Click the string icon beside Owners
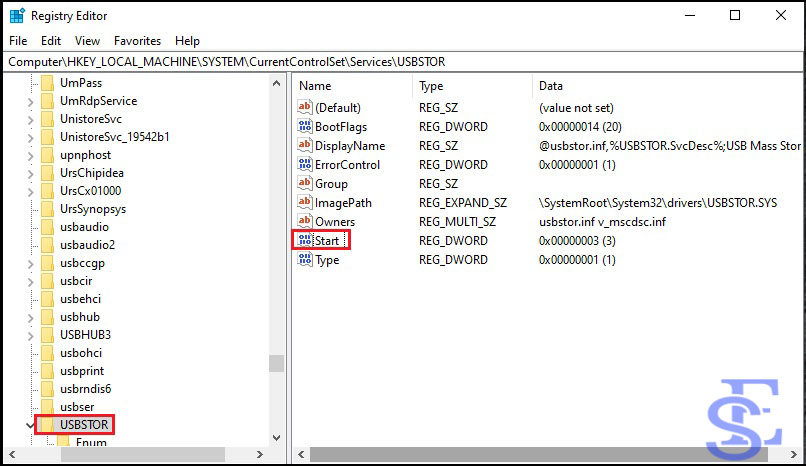The width and height of the screenshot is (806, 466). (305, 221)
